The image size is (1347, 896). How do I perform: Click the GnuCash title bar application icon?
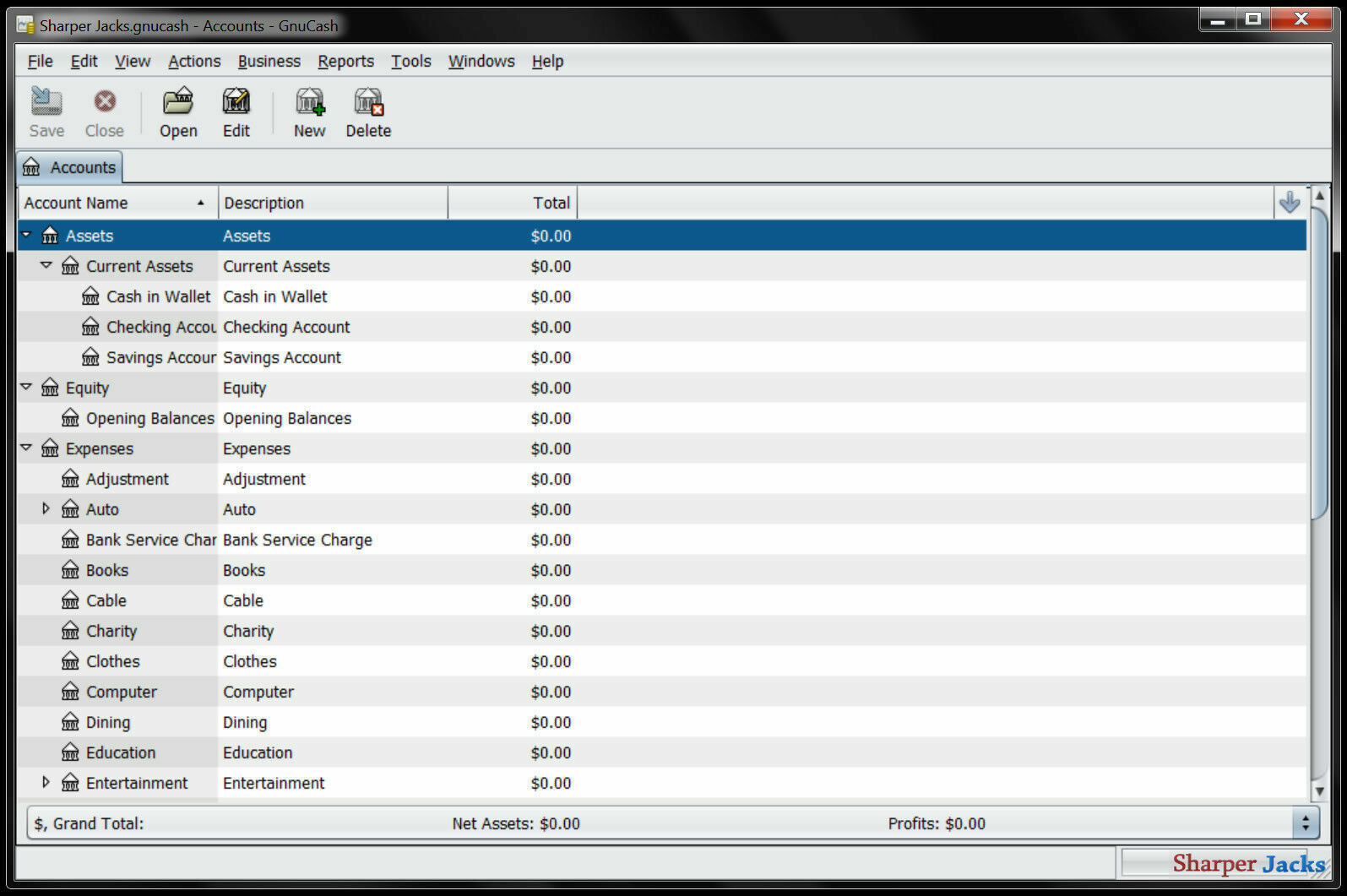click(26, 25)
